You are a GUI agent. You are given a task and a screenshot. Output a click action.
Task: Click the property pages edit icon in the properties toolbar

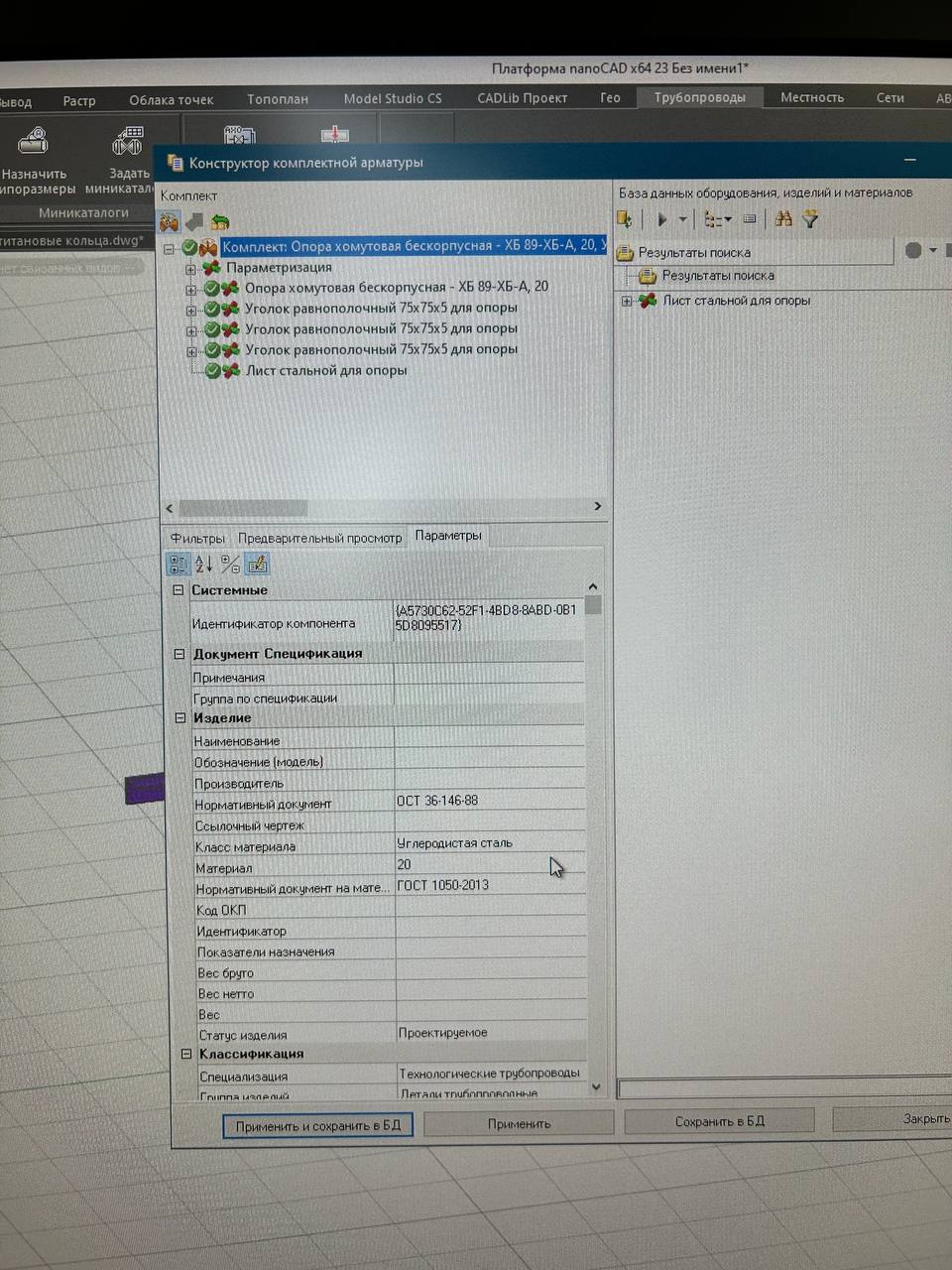257,565
